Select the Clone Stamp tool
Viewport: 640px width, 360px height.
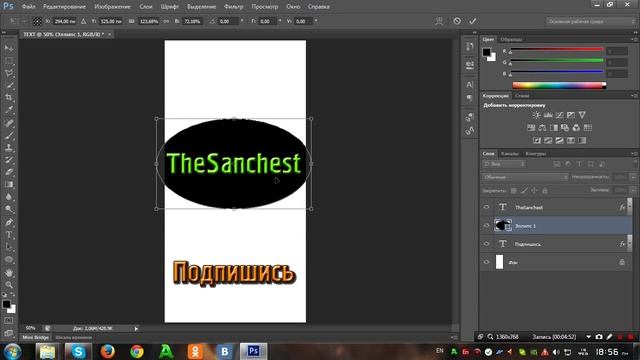tap(9, 147)
